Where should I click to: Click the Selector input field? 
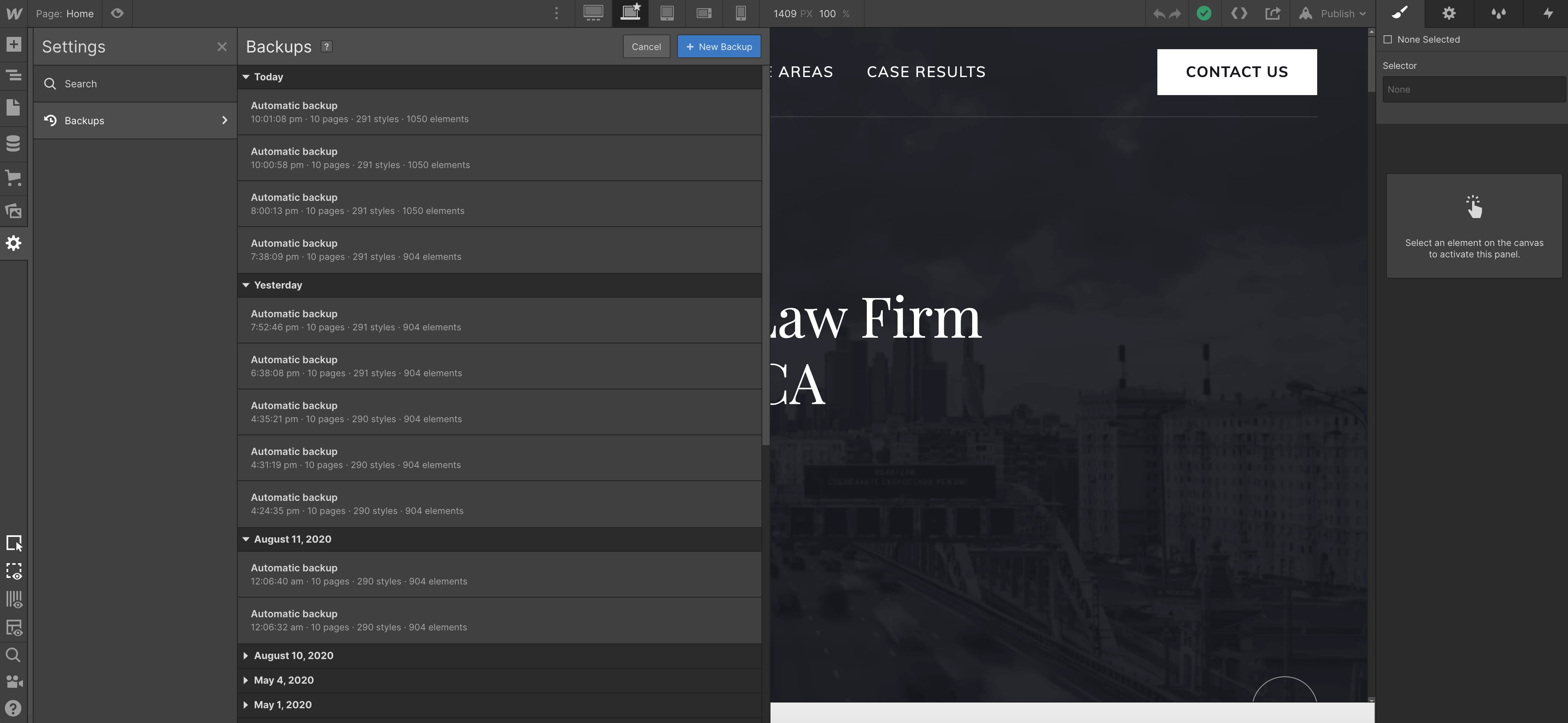[1473, 89]
